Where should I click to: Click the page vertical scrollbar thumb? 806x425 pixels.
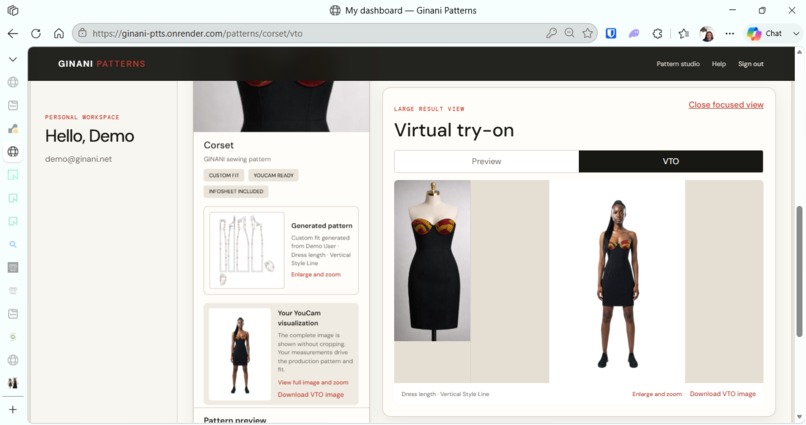[799, 271]
